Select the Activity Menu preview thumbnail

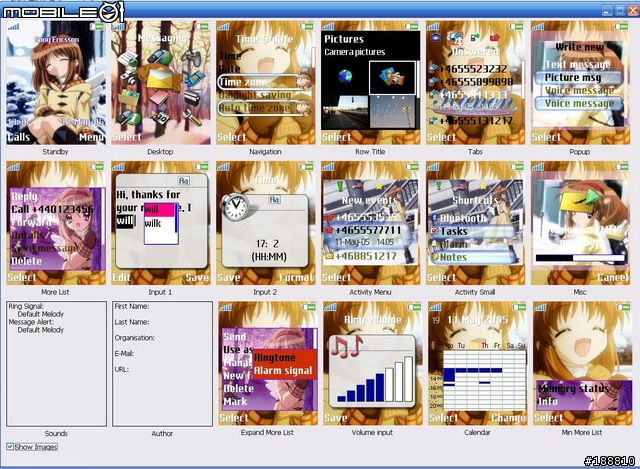[370, 223]
